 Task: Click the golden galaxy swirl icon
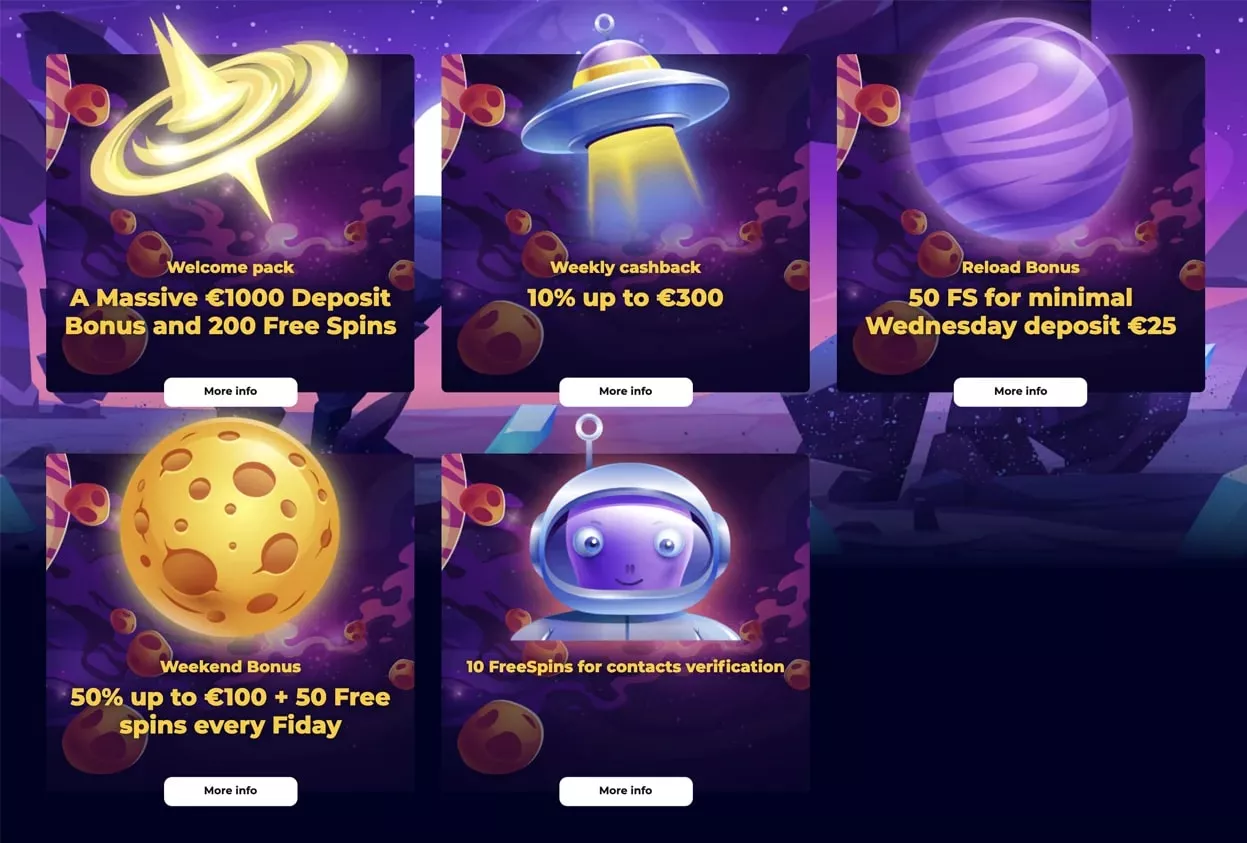pyautogui.click(x=220, y=115)
